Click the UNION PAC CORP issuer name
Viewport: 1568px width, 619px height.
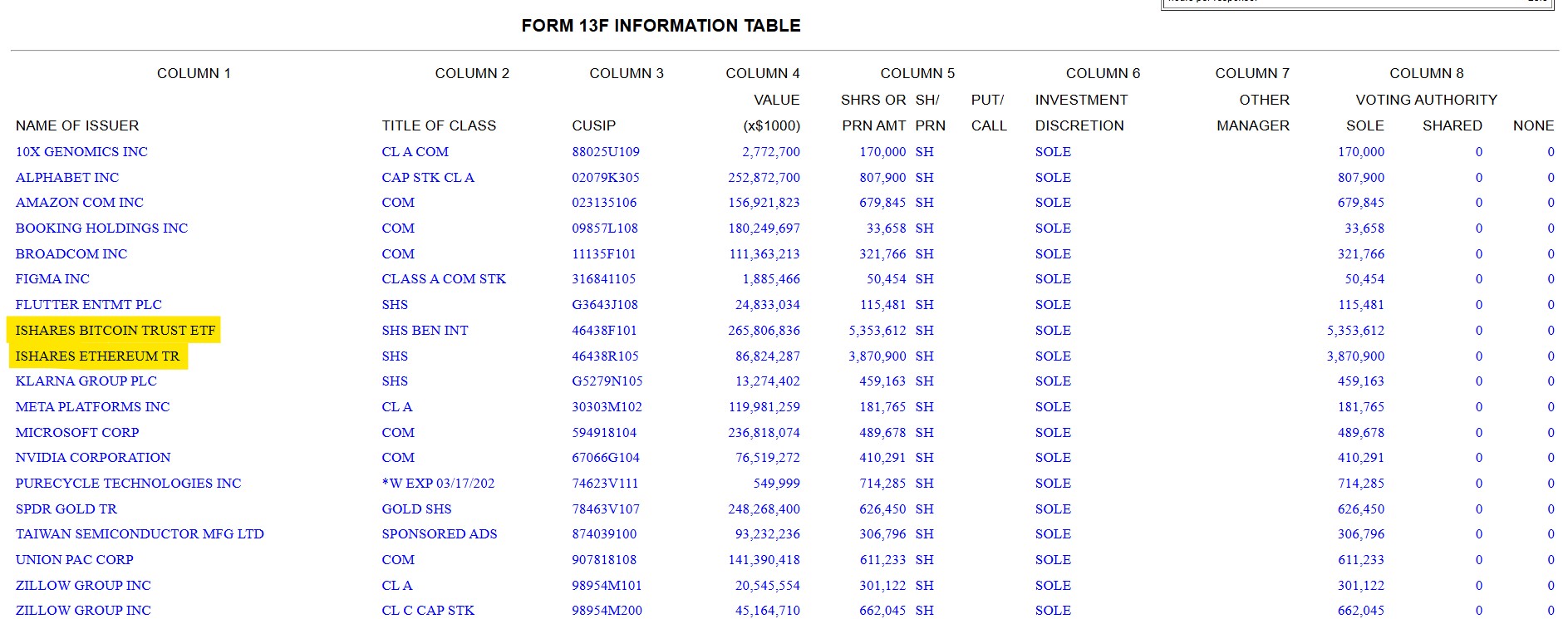click(74, 560)
